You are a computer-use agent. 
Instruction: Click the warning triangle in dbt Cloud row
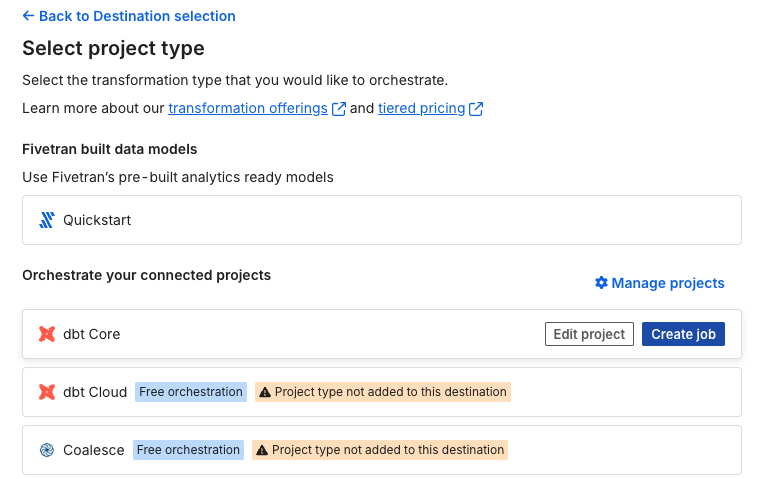point(265,392)
